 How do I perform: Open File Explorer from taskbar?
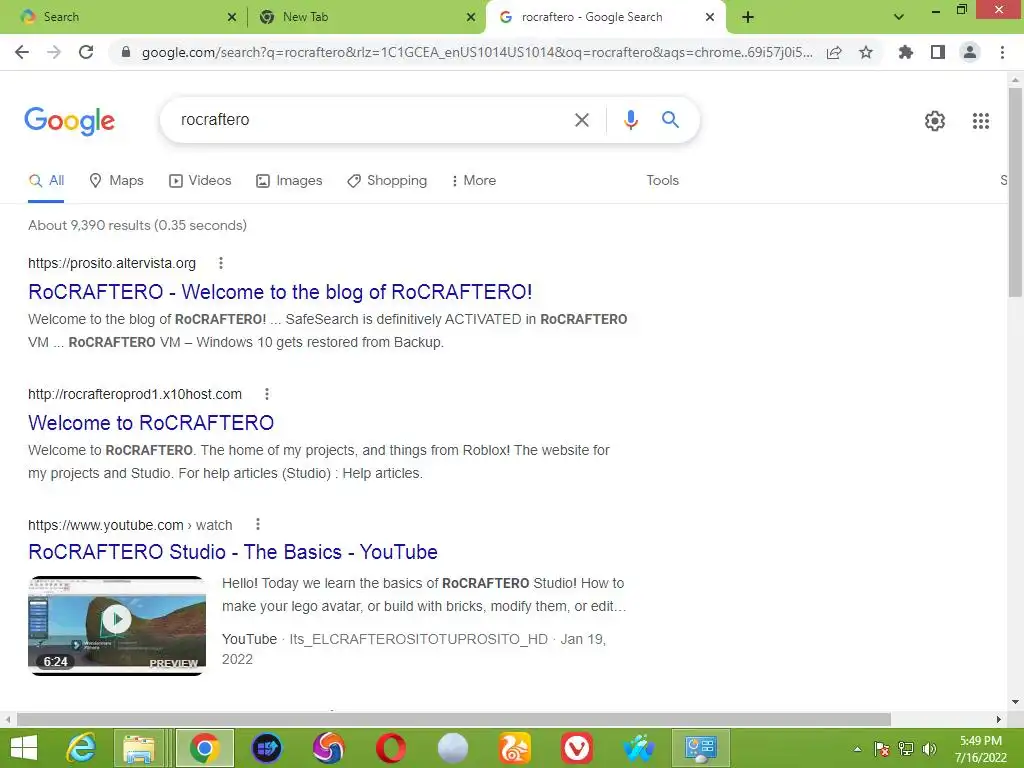tap(139, 749)
